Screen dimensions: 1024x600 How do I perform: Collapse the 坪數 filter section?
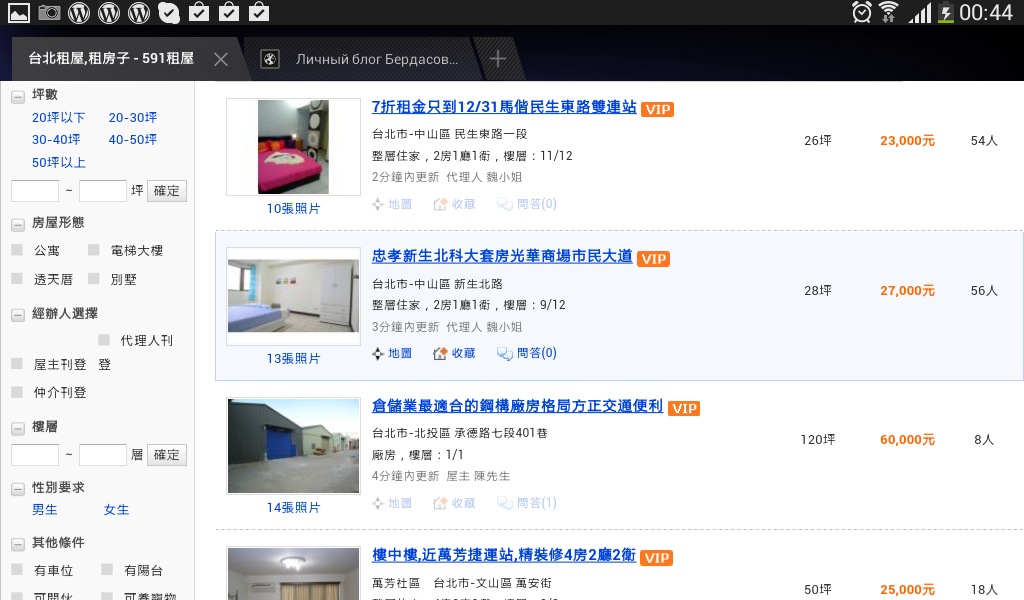(18, 97)
